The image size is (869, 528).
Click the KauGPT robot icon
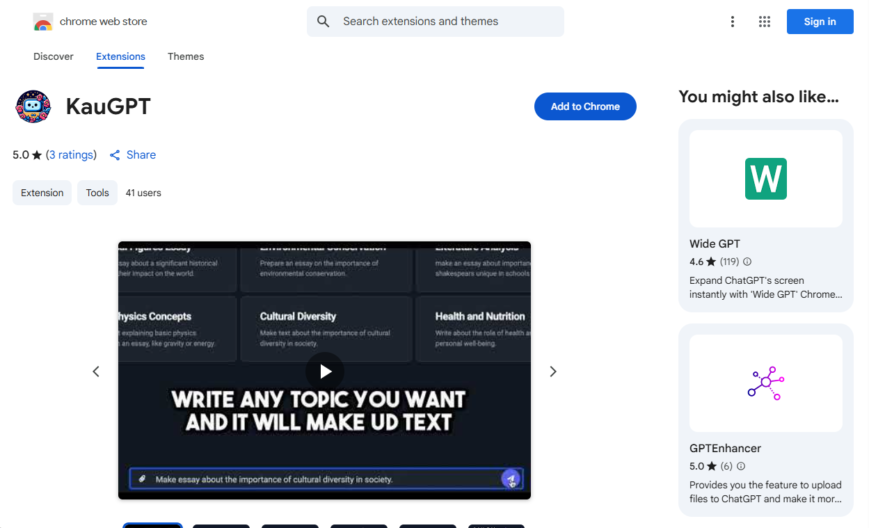[33, 106]
